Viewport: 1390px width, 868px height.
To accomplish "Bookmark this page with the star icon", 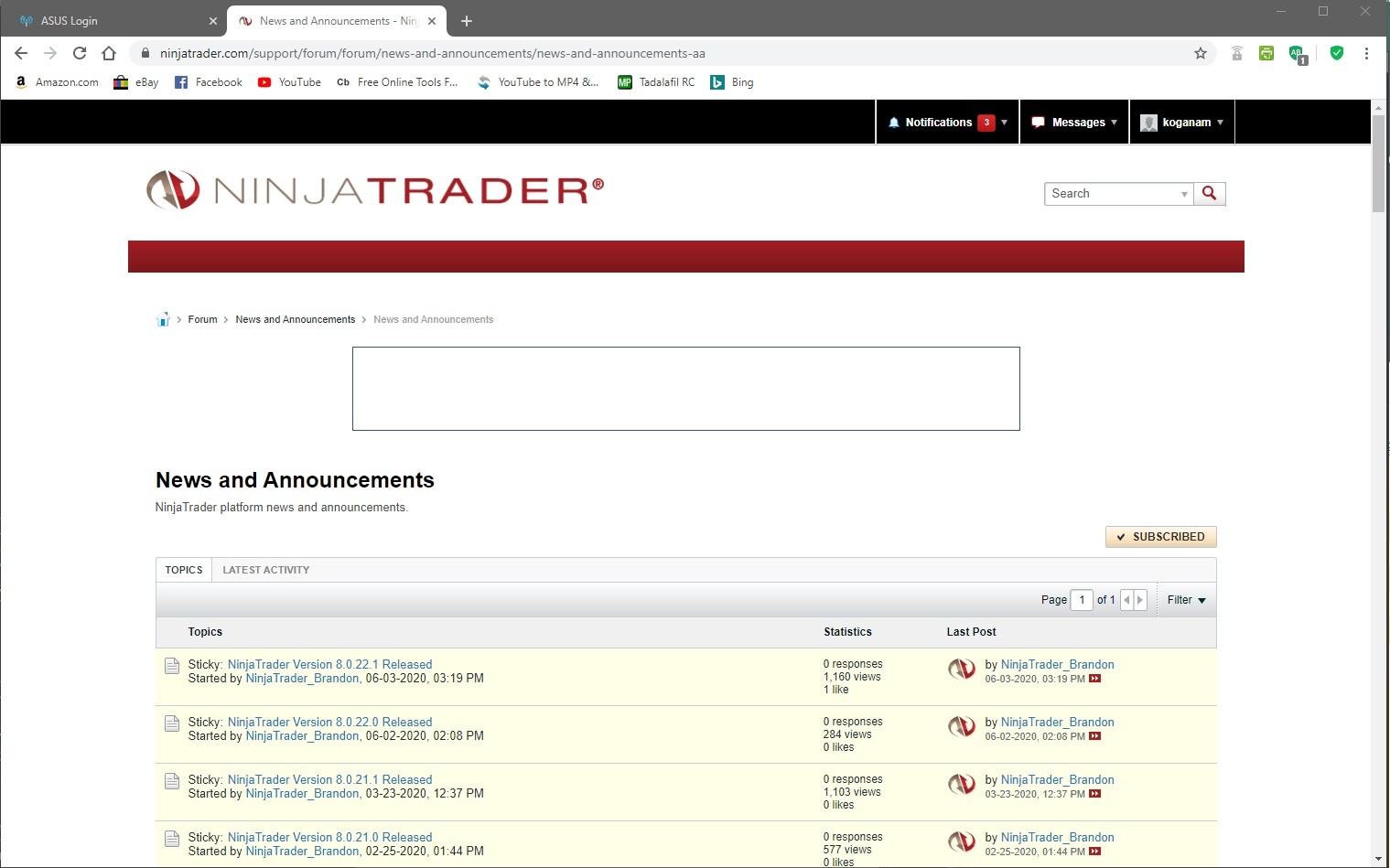I will point(1201,53).
